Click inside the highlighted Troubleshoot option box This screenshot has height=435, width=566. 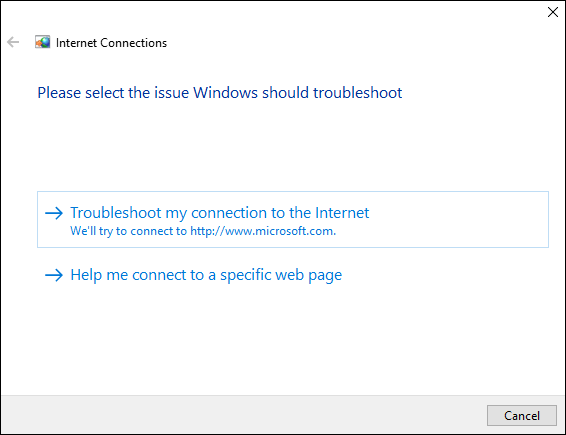coord(293,219)
